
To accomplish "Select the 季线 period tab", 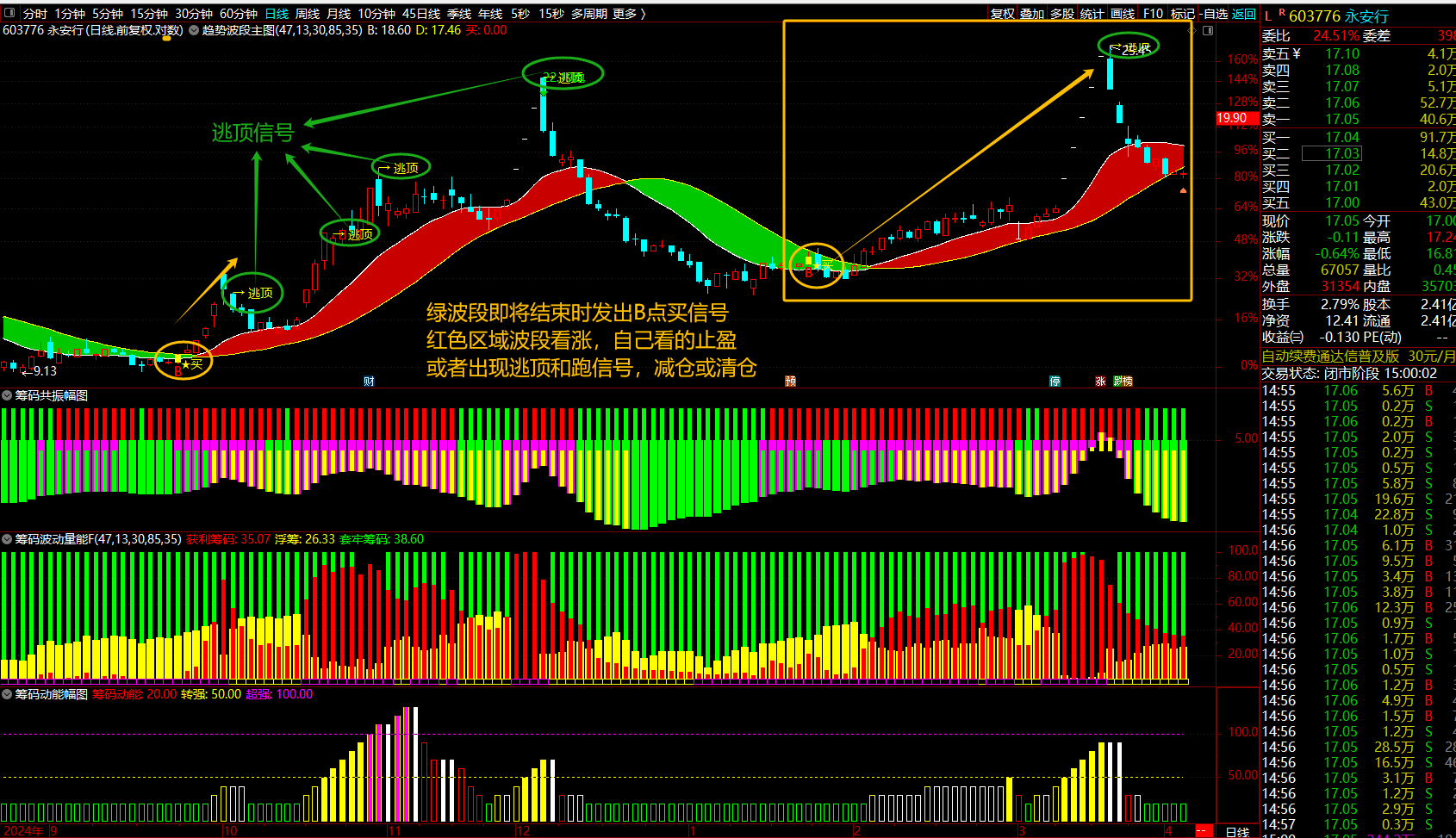I will coord(459,14).
